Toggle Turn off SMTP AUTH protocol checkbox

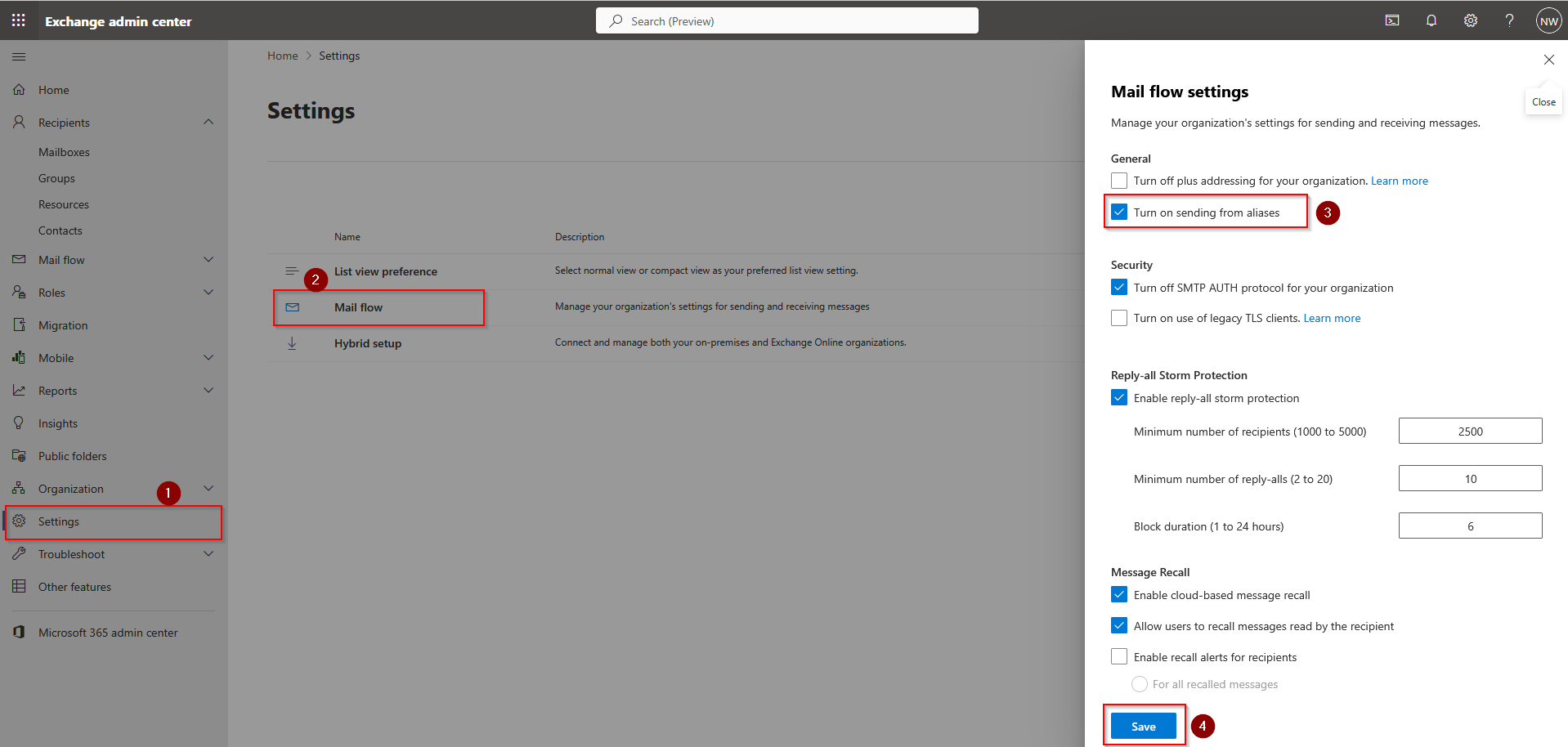click(x=1119, y=288)
